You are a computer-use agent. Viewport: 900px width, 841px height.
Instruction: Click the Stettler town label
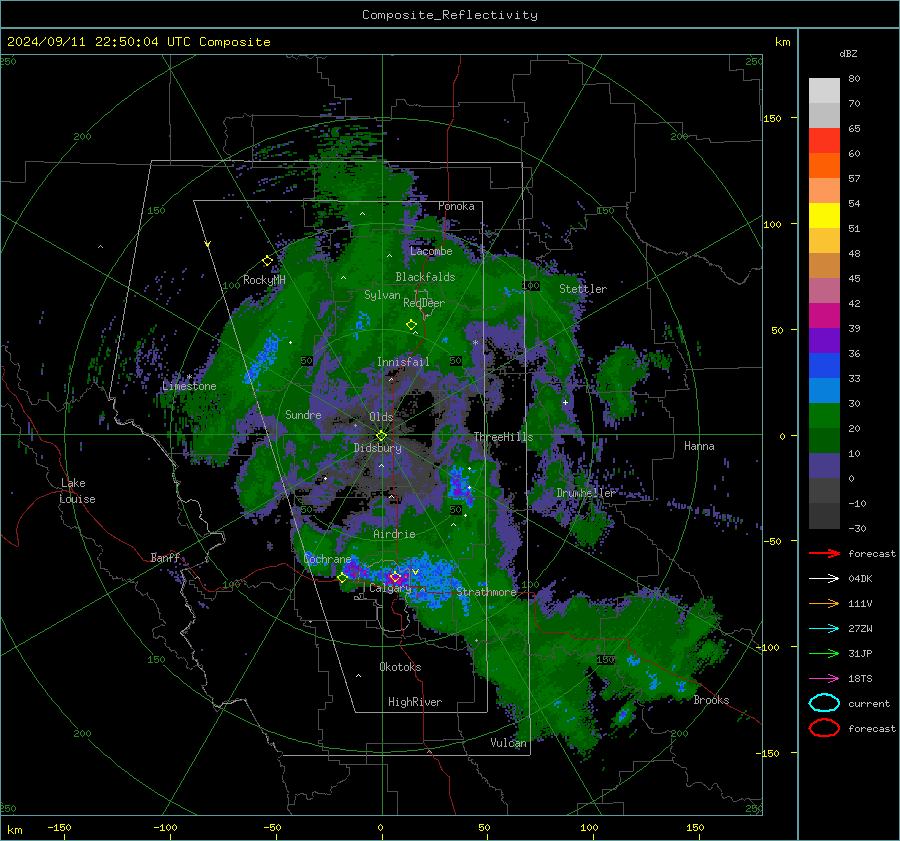tap(583, 289)
